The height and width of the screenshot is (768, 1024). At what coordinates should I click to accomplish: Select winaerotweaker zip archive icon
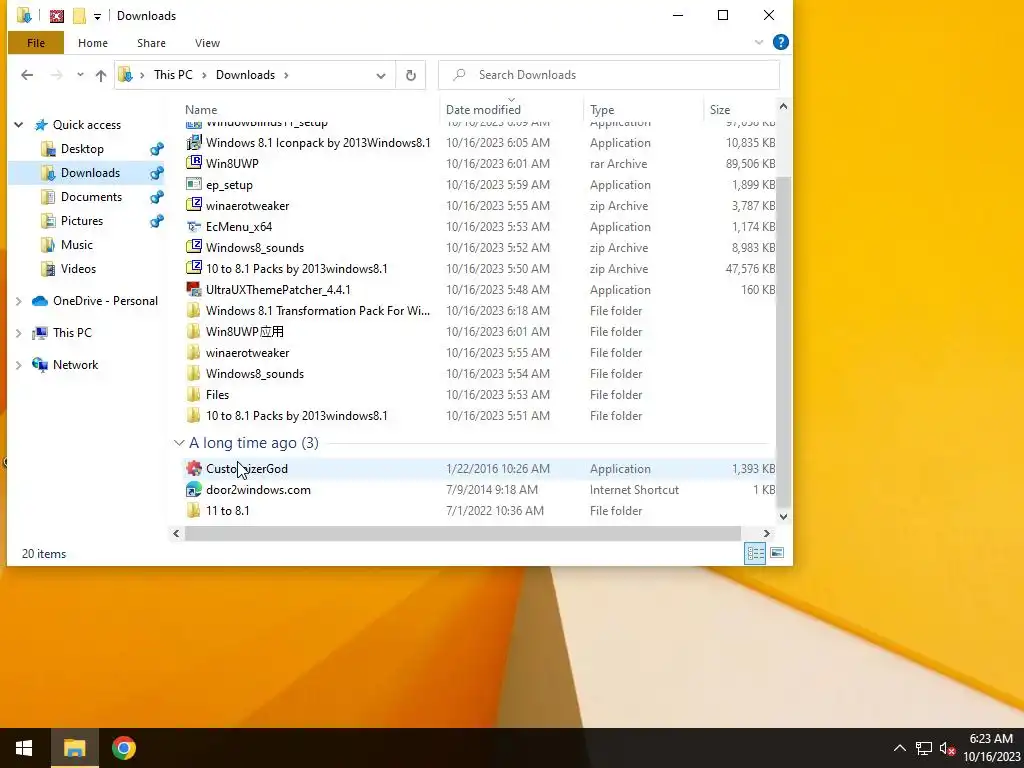(193, 206)
